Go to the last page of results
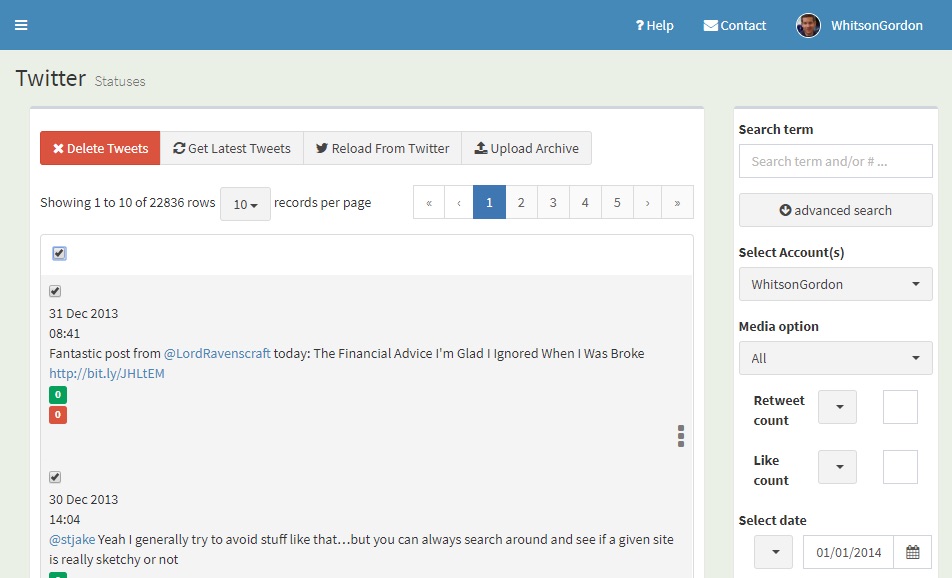Screen dimensions: 952x578 (x=677, y=202)
